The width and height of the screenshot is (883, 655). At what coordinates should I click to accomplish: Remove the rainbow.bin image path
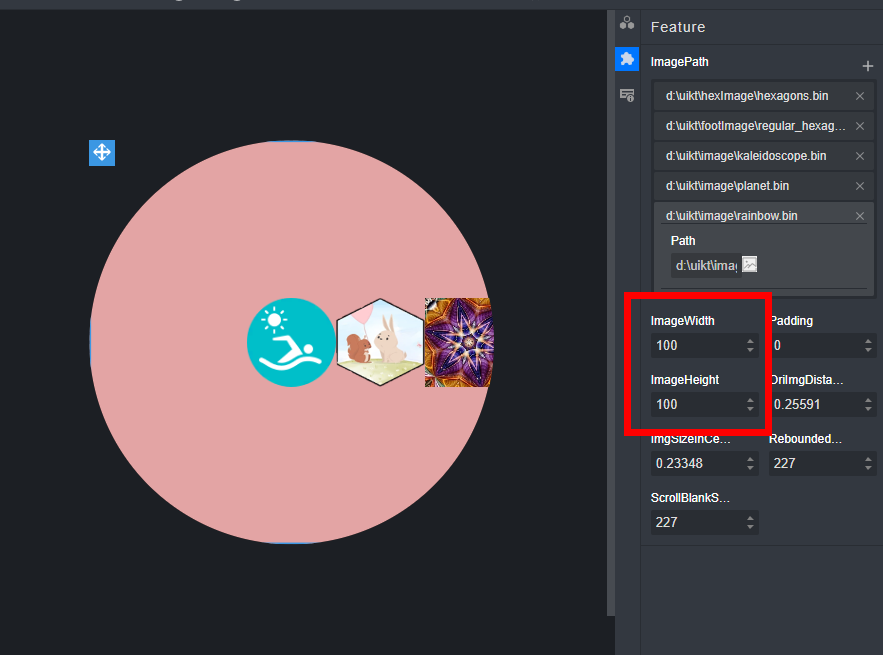click(x=860, y=216)
